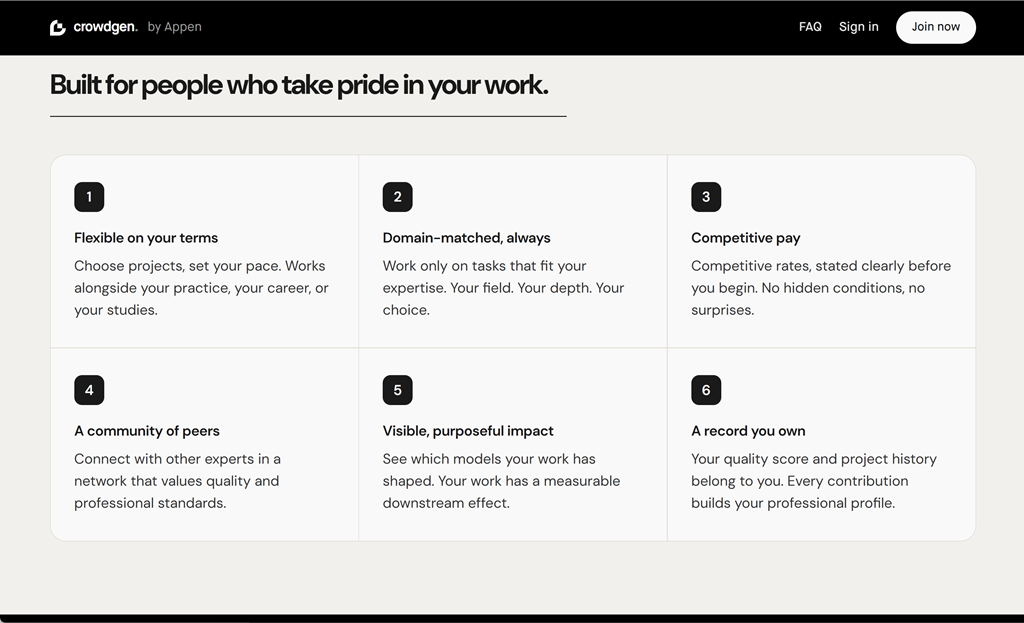Image resolution: width=1024 pixels, height=623 pixels.
Task: Click the Join now button
Action: pos(936,27)
